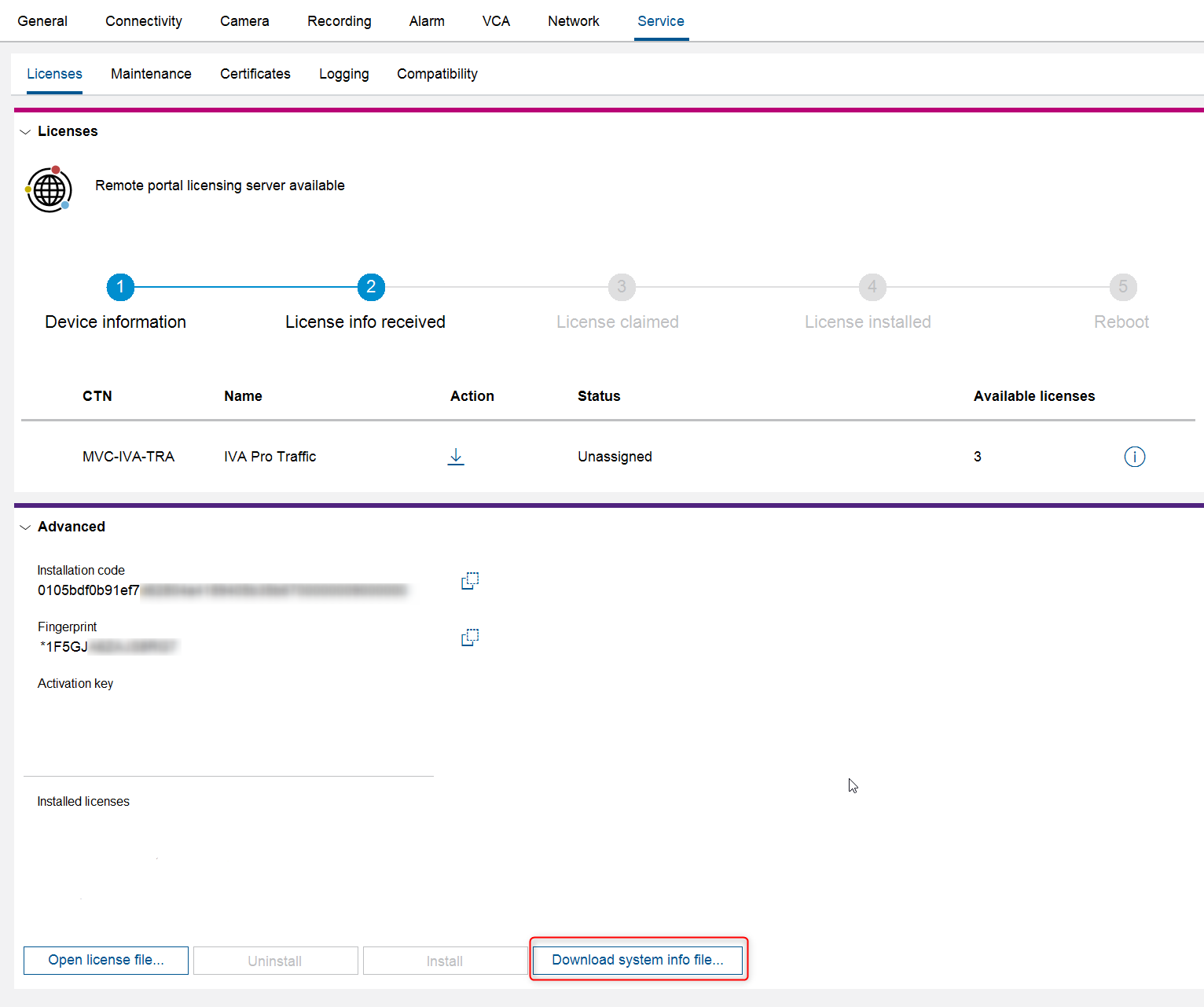Open the VCA menu
Image resolution: width=1204 pixels, height=1007 pixels.
pyautogui.click(x=496, y=21)
